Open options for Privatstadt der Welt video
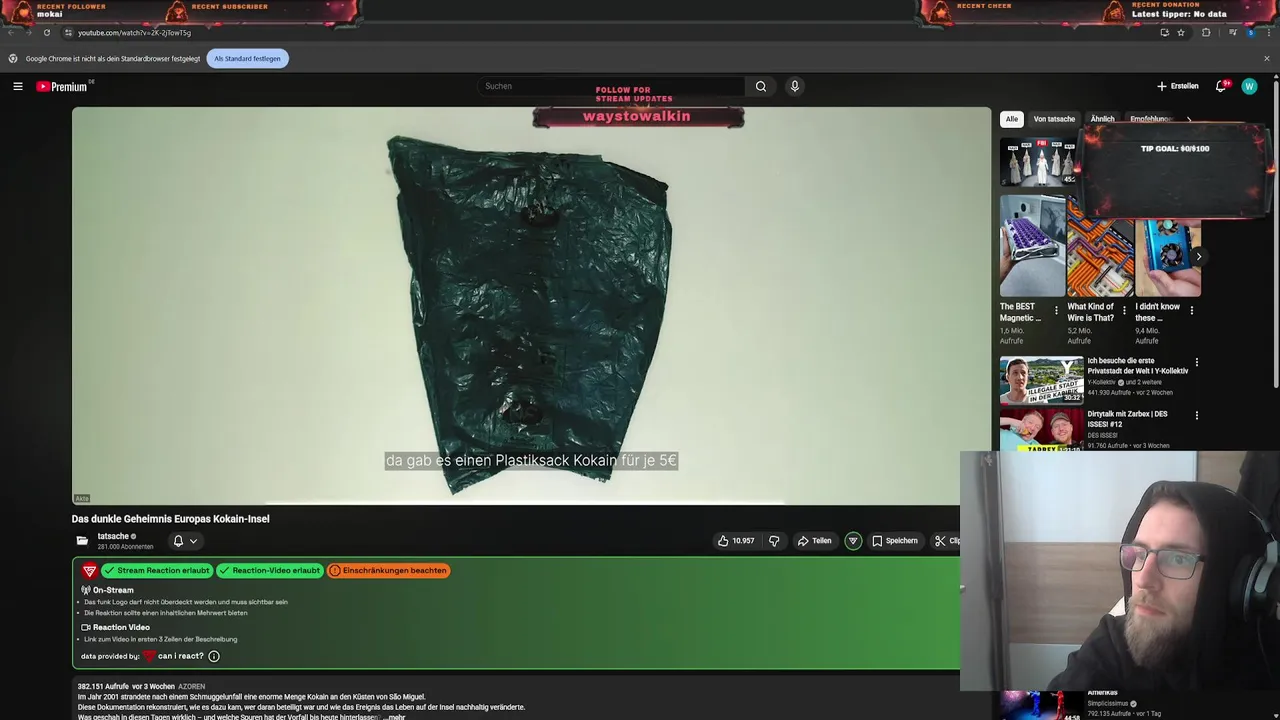 (x=1196, y=362)
